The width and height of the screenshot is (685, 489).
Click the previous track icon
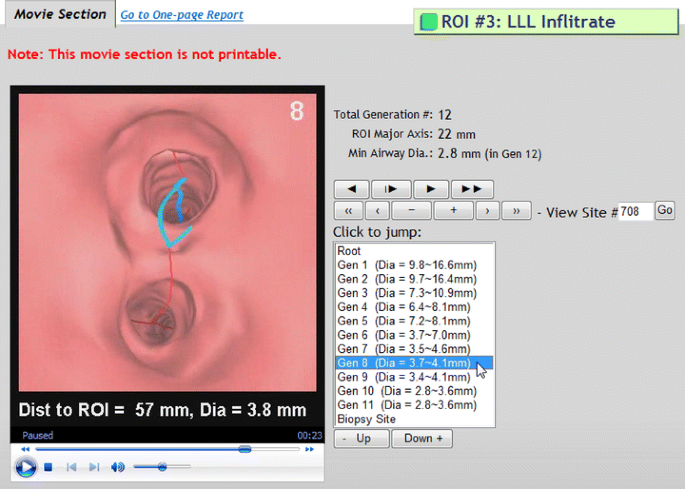tap(72, 467)
